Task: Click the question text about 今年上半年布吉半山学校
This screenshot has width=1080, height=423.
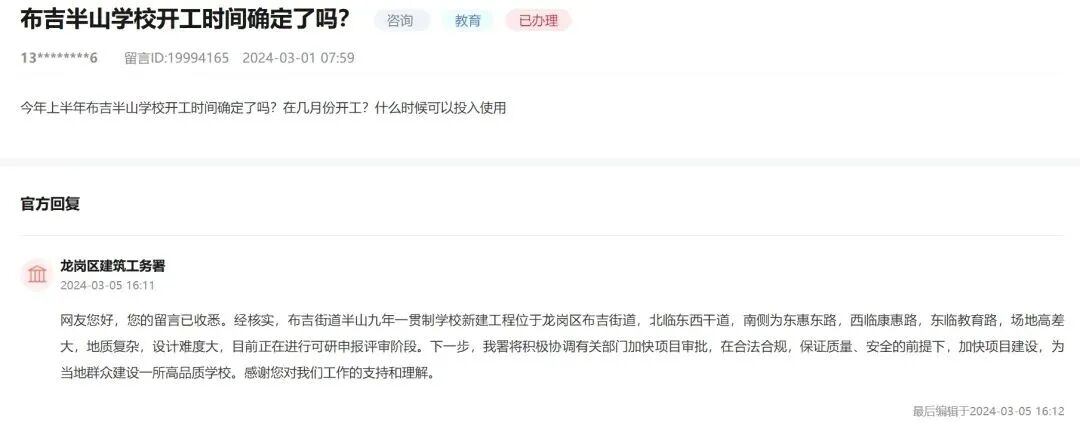Action: point(263,108)
